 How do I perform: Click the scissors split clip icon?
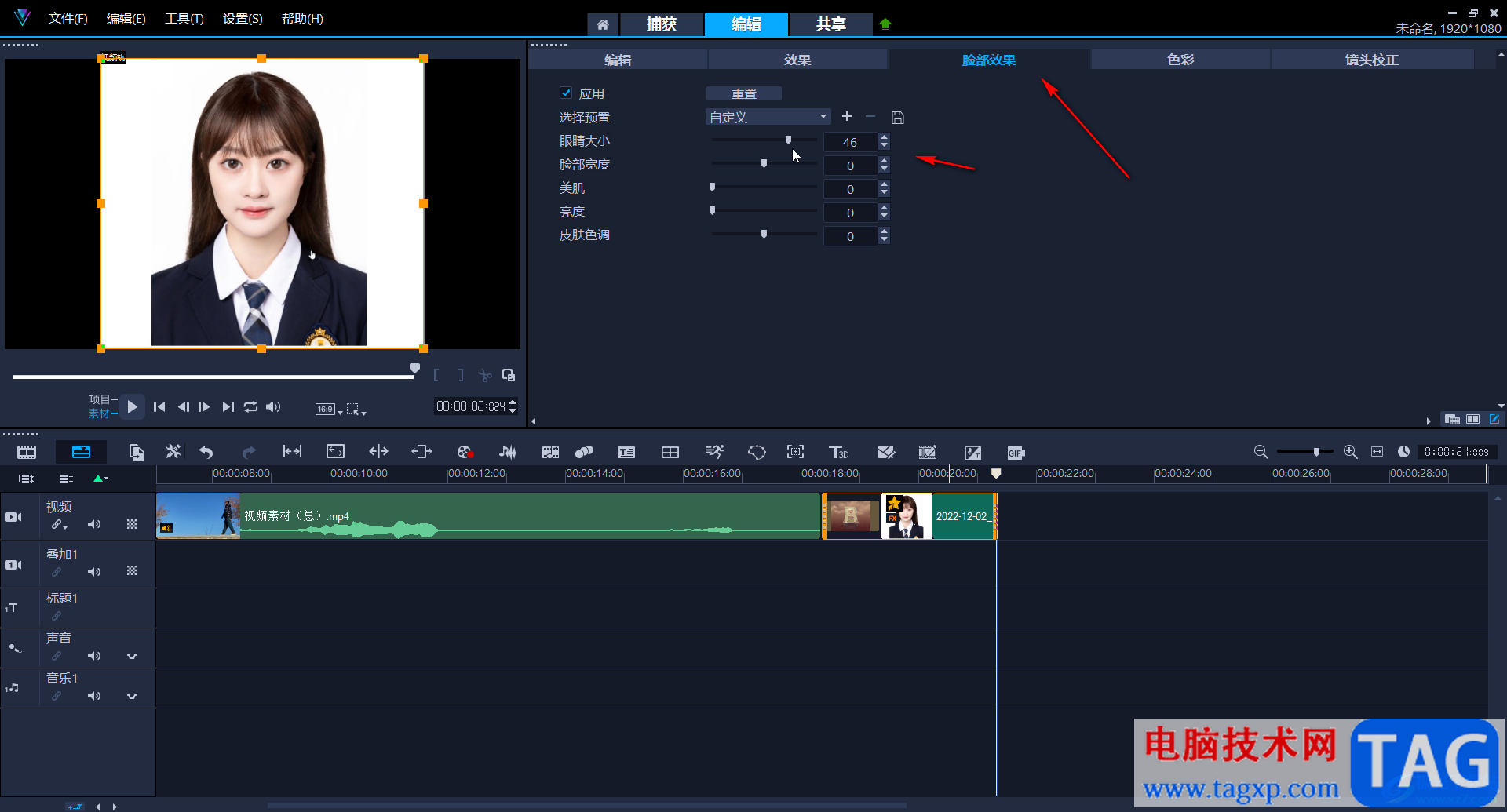485,376
